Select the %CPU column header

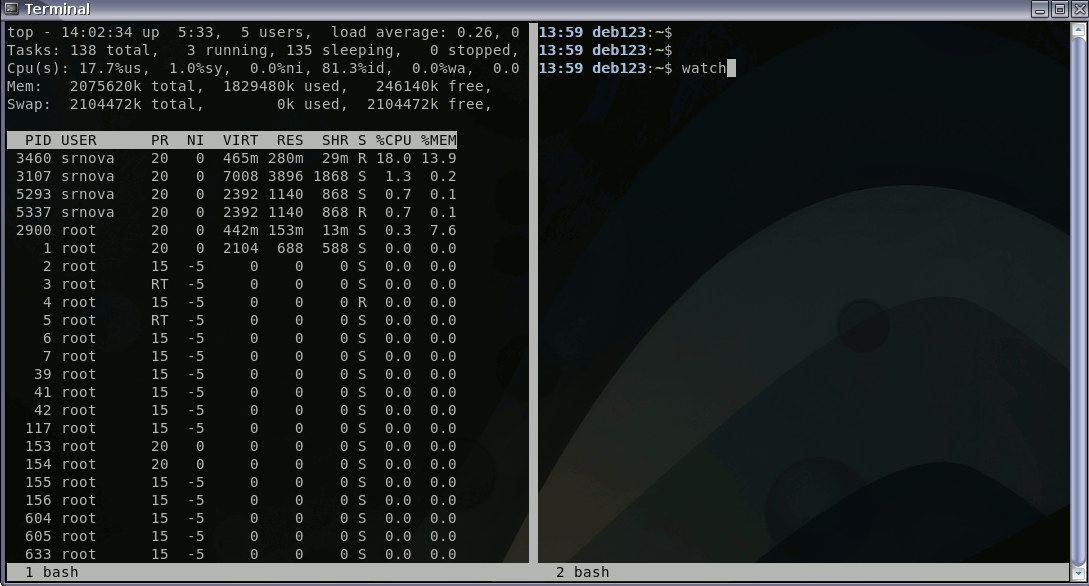(393, 140)
